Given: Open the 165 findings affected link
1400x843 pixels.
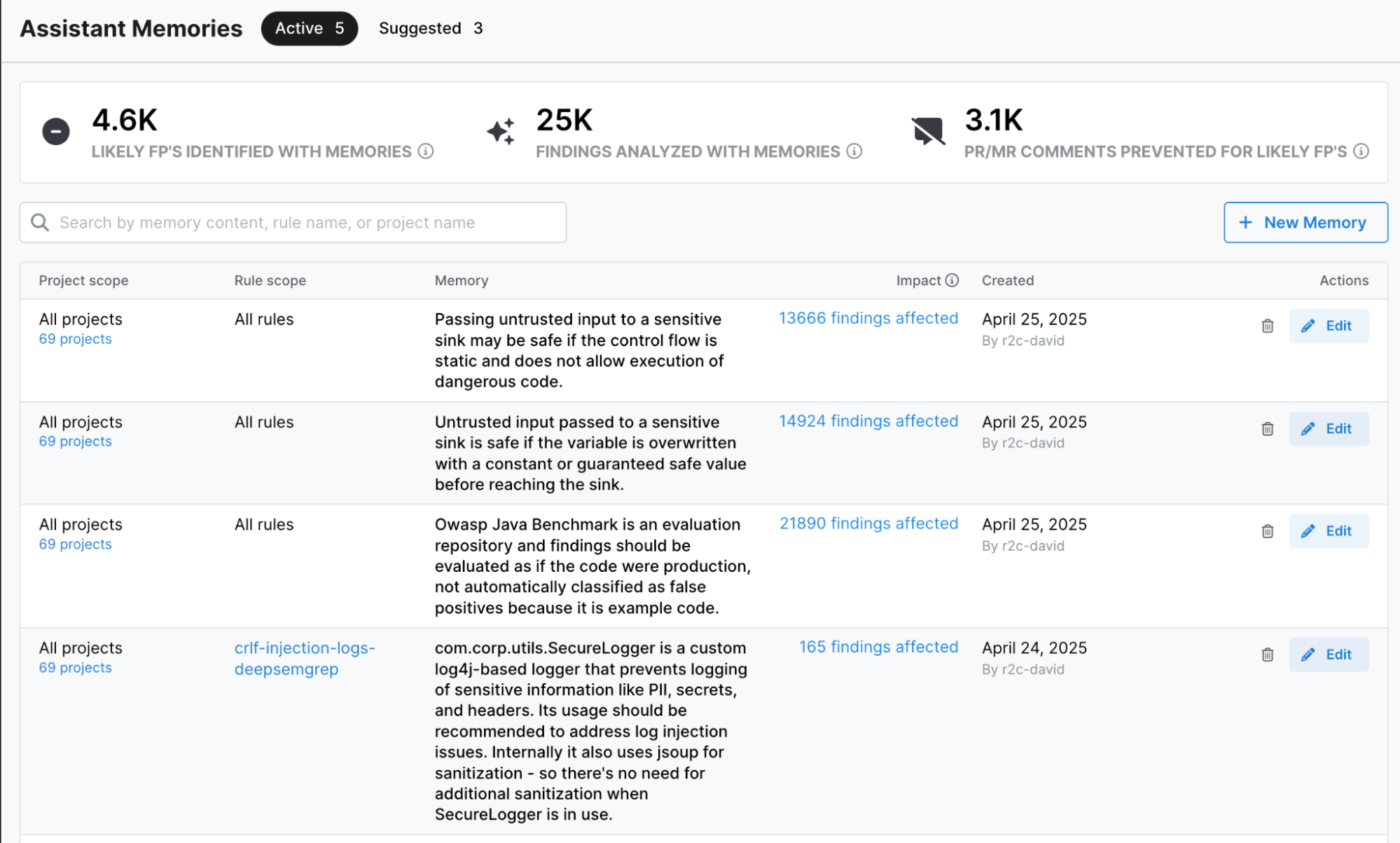Looking at the screenshot, I should click(878, 647).
